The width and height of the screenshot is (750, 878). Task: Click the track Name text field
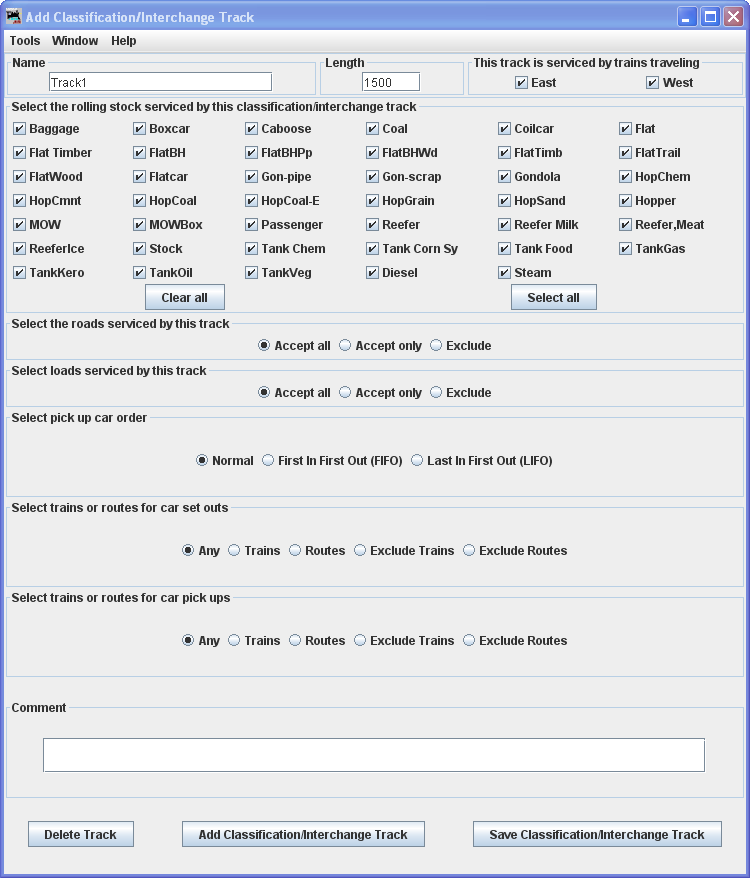click(x=160, y=82)
